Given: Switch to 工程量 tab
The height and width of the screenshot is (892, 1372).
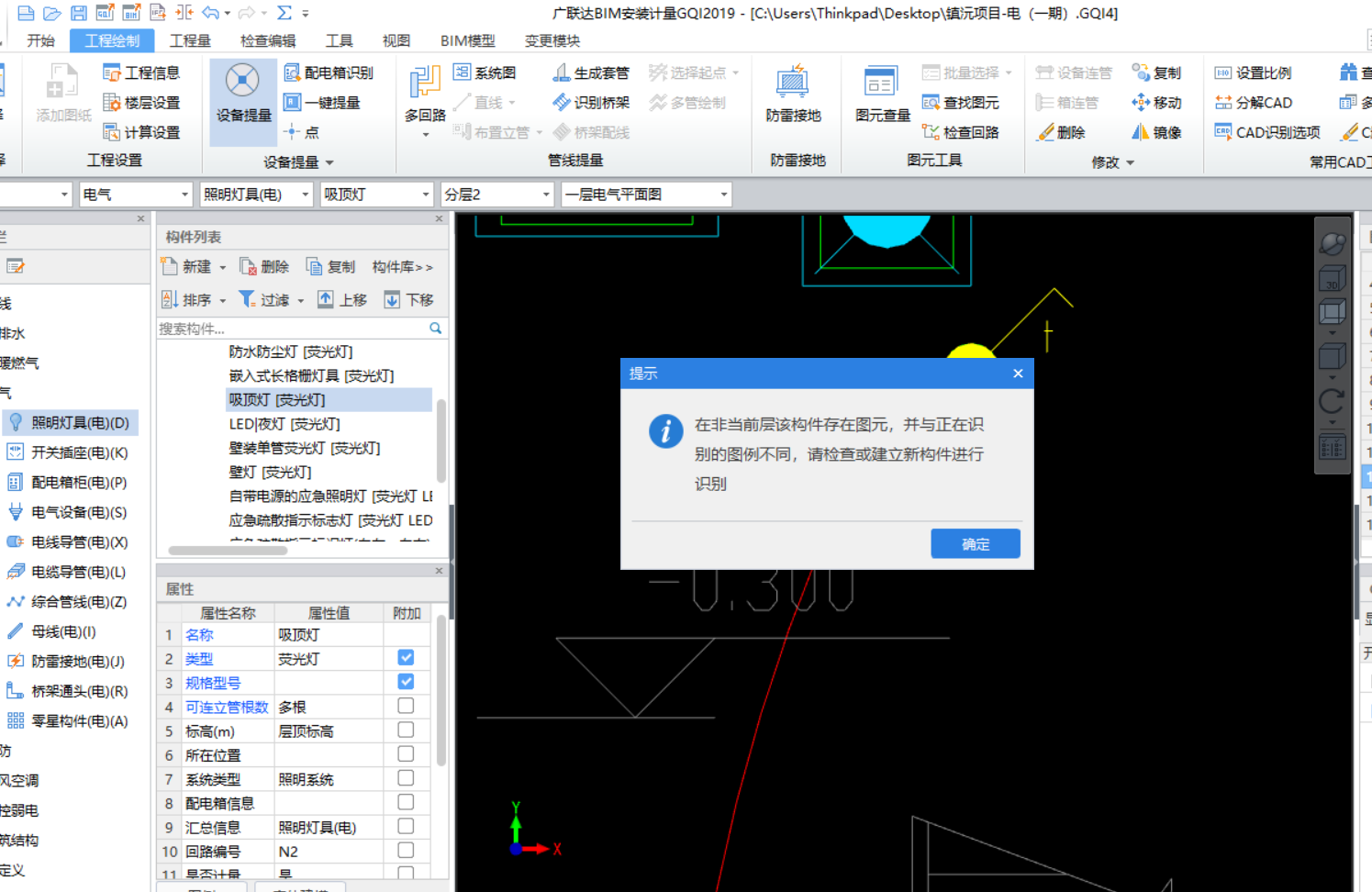Looking at the screenshot, I should [x=190, y=40].
